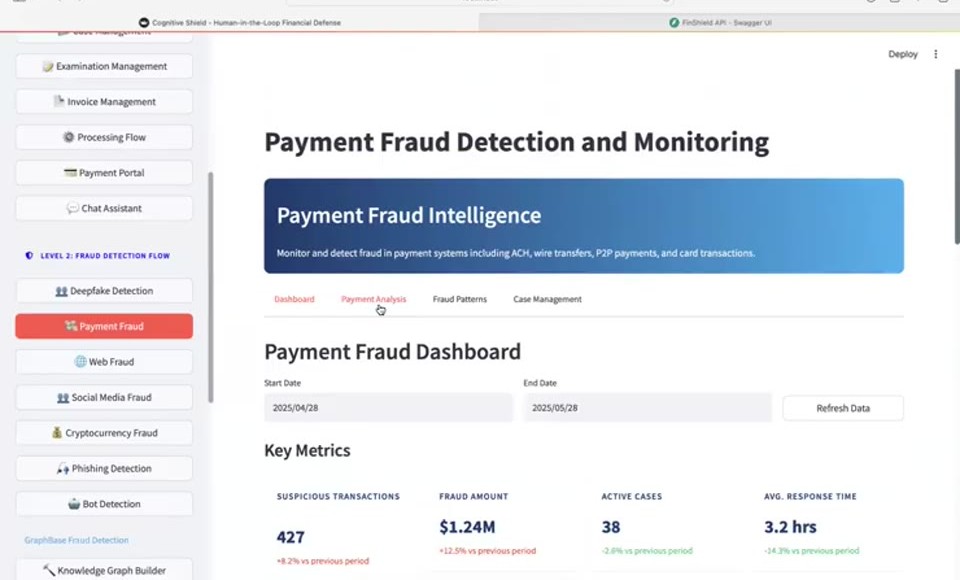Open the End Date picker field
Viewport: 960px width, 580px height.
647,408
